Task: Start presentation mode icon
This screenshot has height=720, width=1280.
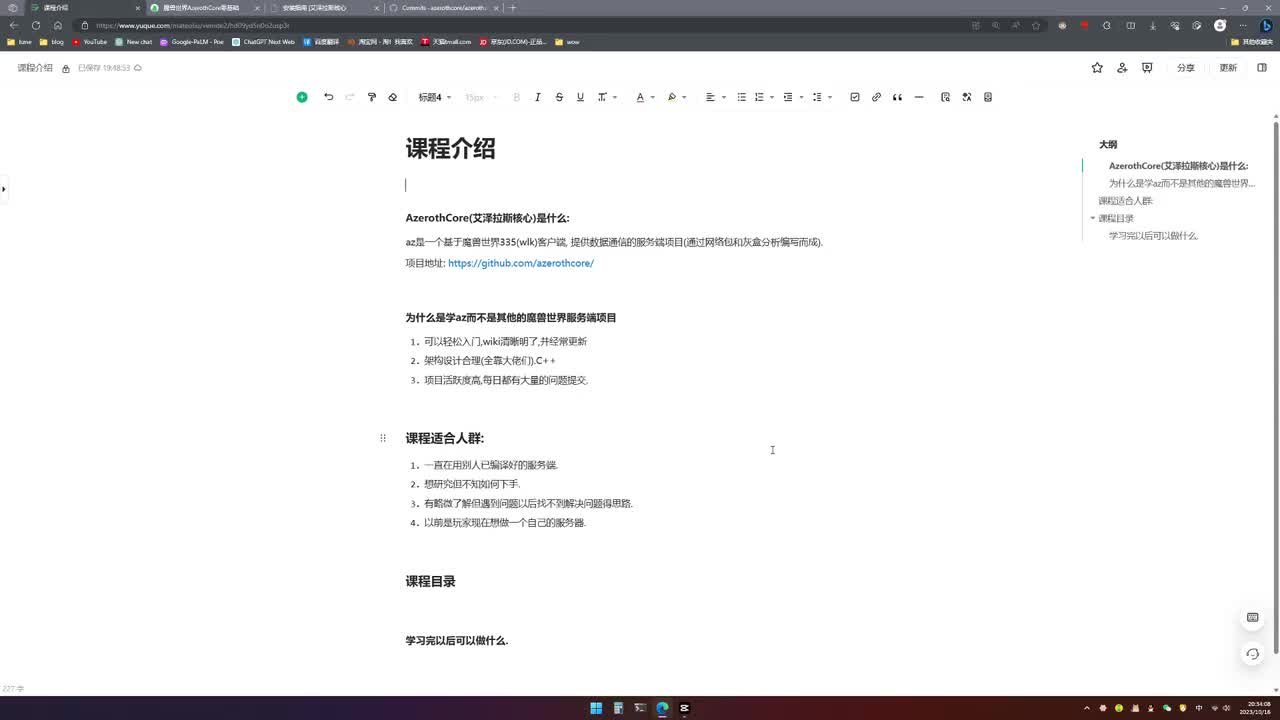Action: pyautogui.click(x=1147, y=68)
